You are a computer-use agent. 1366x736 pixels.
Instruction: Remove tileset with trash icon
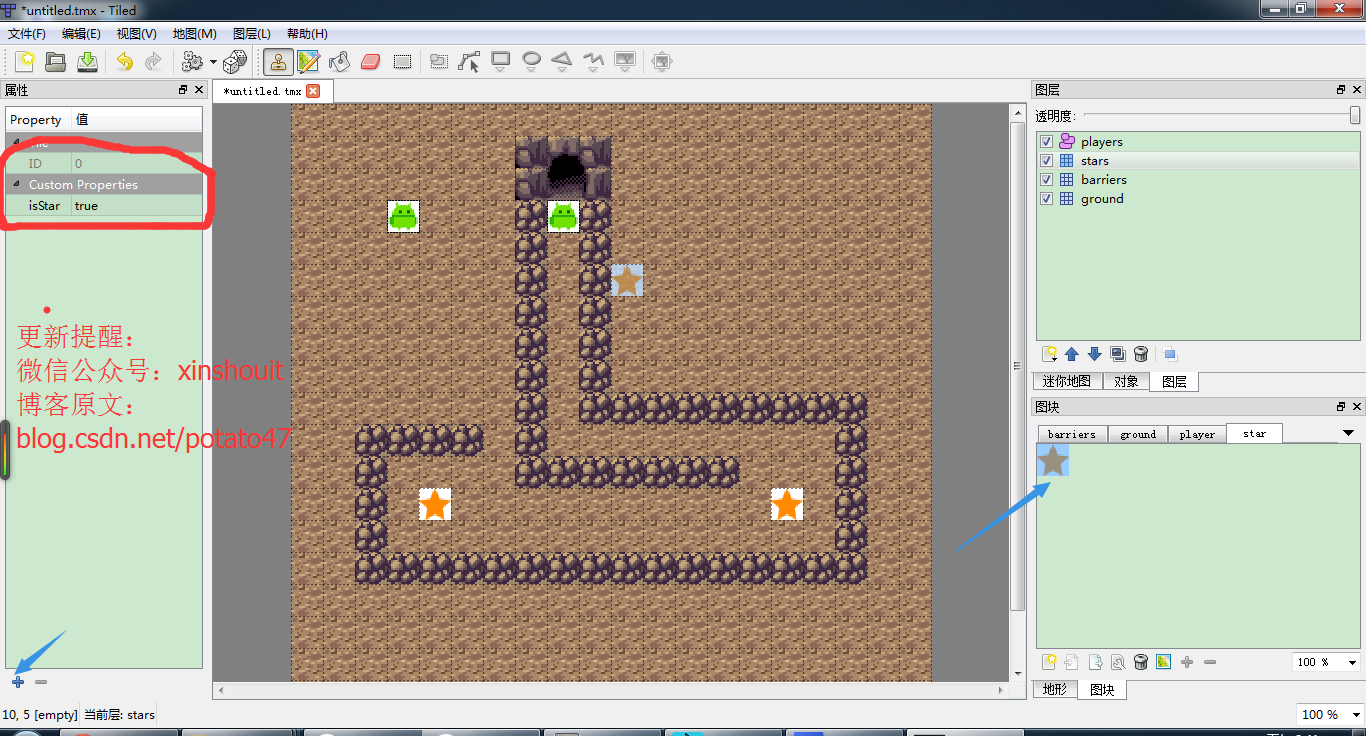click(x=1140, y=662)
